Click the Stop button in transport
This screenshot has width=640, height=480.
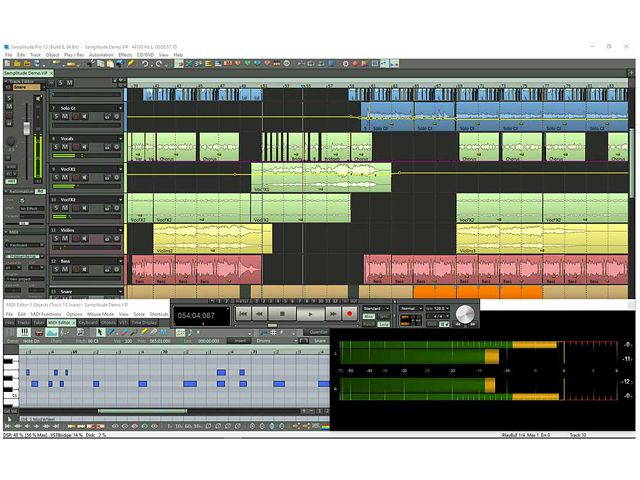coord(281,314)
